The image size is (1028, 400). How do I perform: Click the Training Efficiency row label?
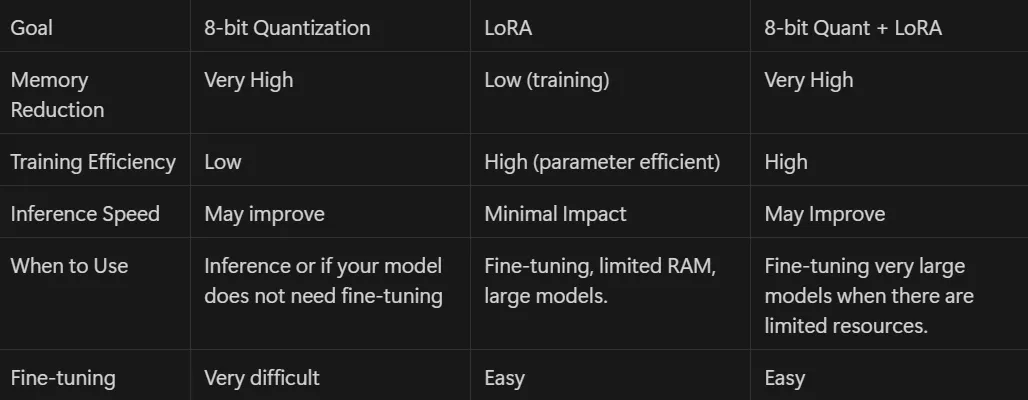point(93,162)
